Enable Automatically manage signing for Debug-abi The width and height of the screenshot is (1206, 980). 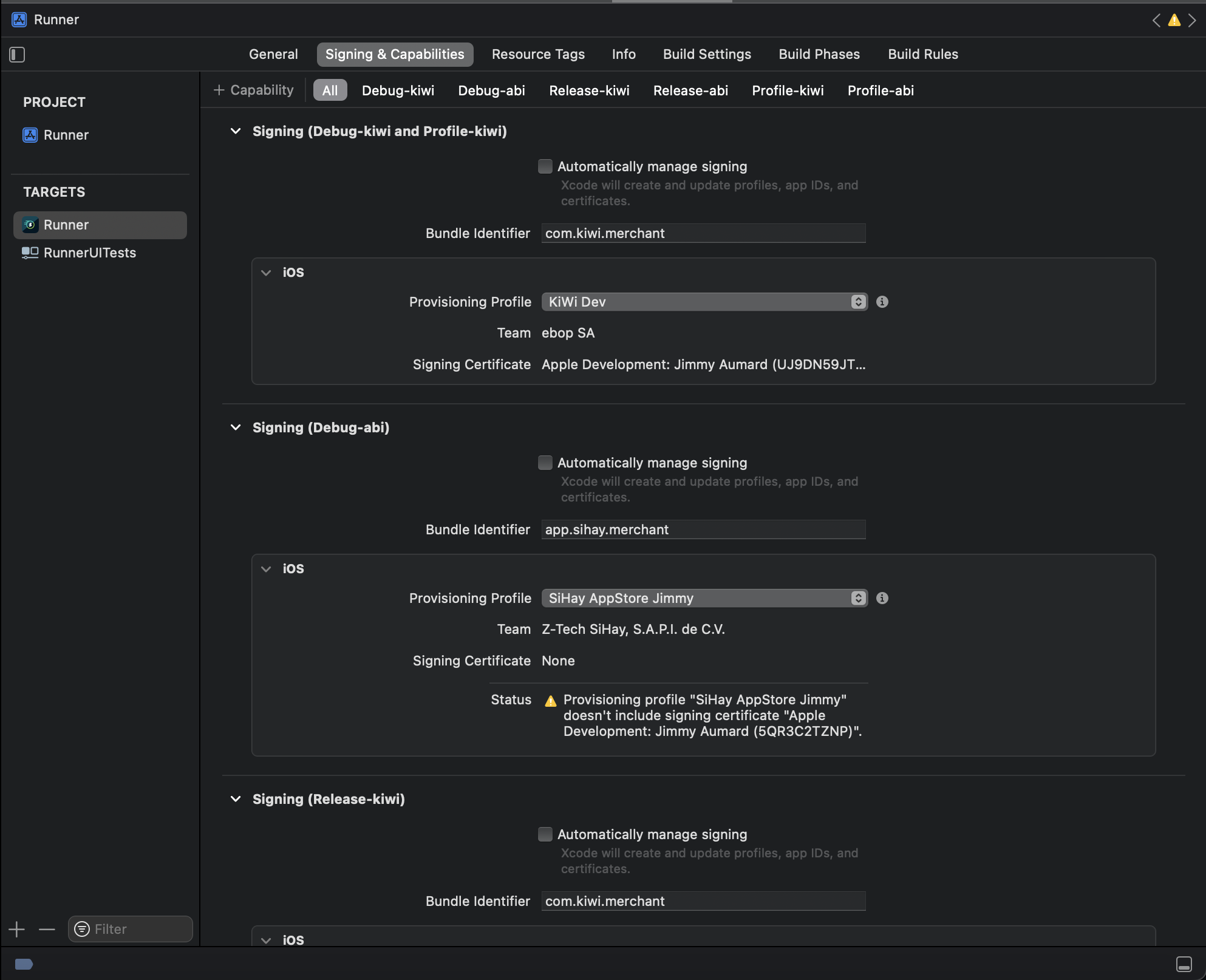545,462
